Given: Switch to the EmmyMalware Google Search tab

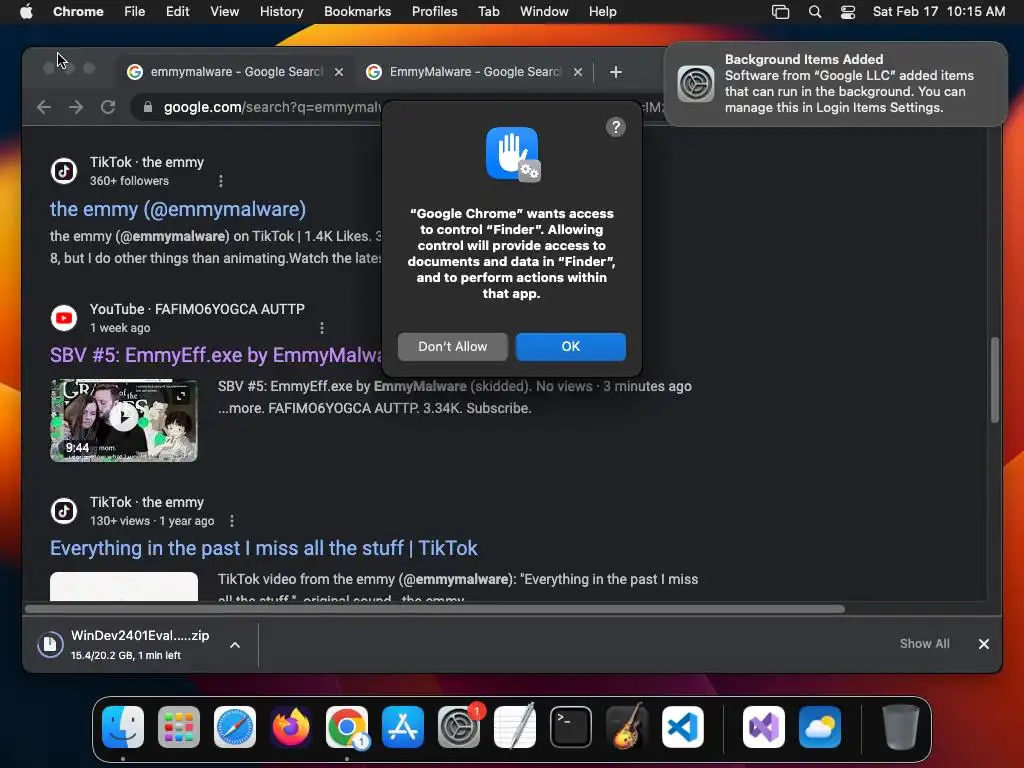Looking at the screenshot, I should tap(473, 72).
